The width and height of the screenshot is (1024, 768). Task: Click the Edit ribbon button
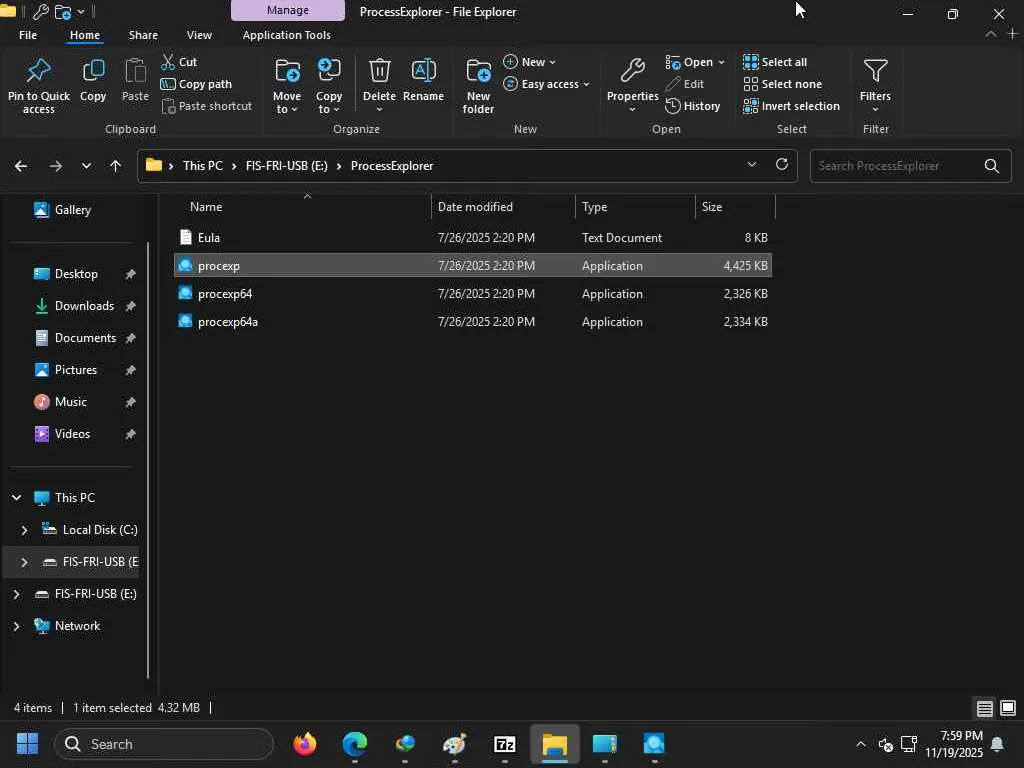(684, 84)
